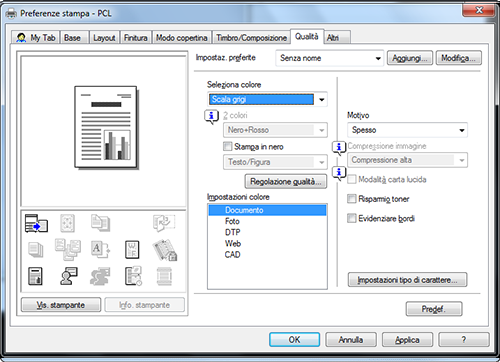Open the Motivo dropdown showing Spesso
The width and height of the screenshot is (500, 362).
click(x=407, y=130)
